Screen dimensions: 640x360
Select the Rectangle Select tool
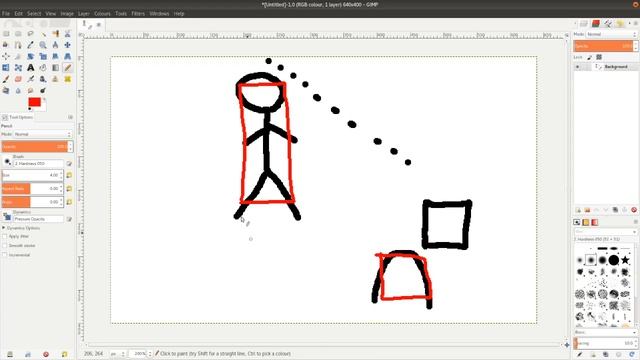click(6, 34)
